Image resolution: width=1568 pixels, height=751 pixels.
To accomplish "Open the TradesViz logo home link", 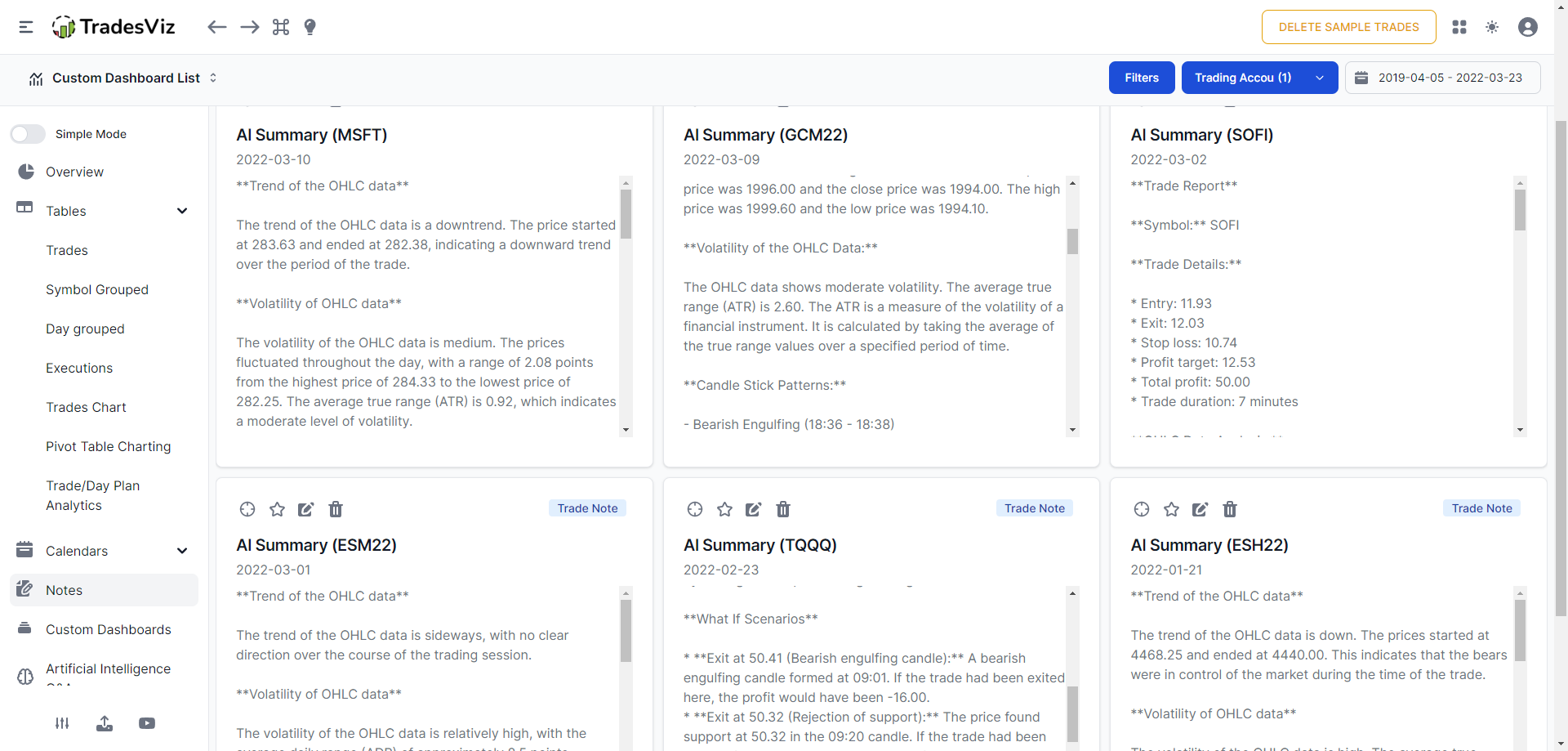I will pyautogui.click(x=114, y=27).
